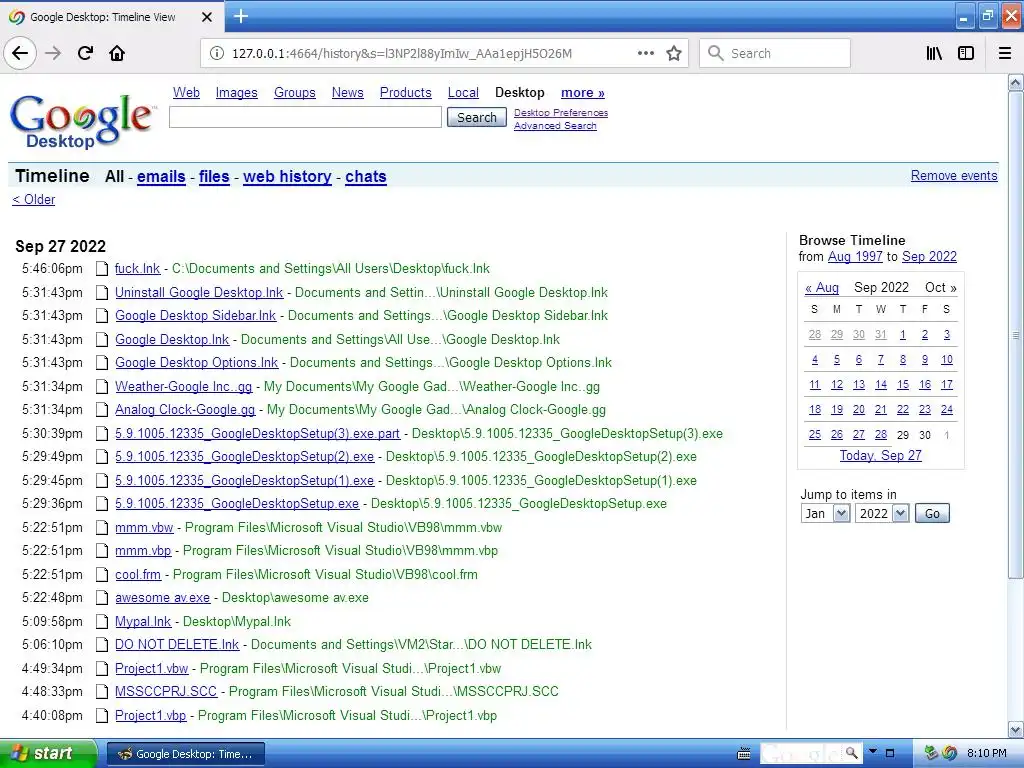
Task: Open the browser hamburger menu
Action: (1005, 53)
